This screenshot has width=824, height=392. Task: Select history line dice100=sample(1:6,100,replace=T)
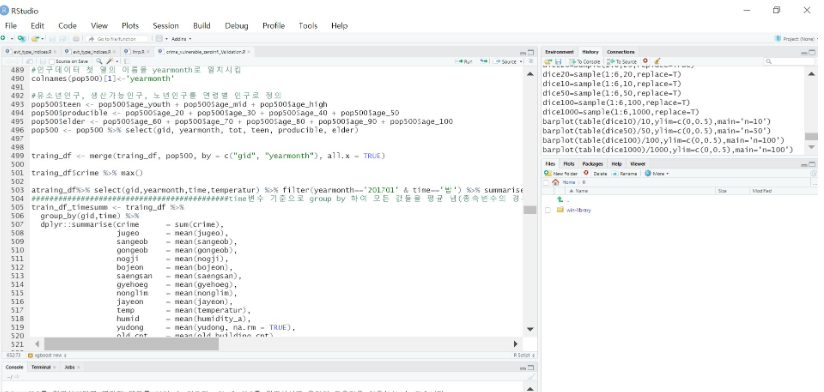click(x=616, y=102)
